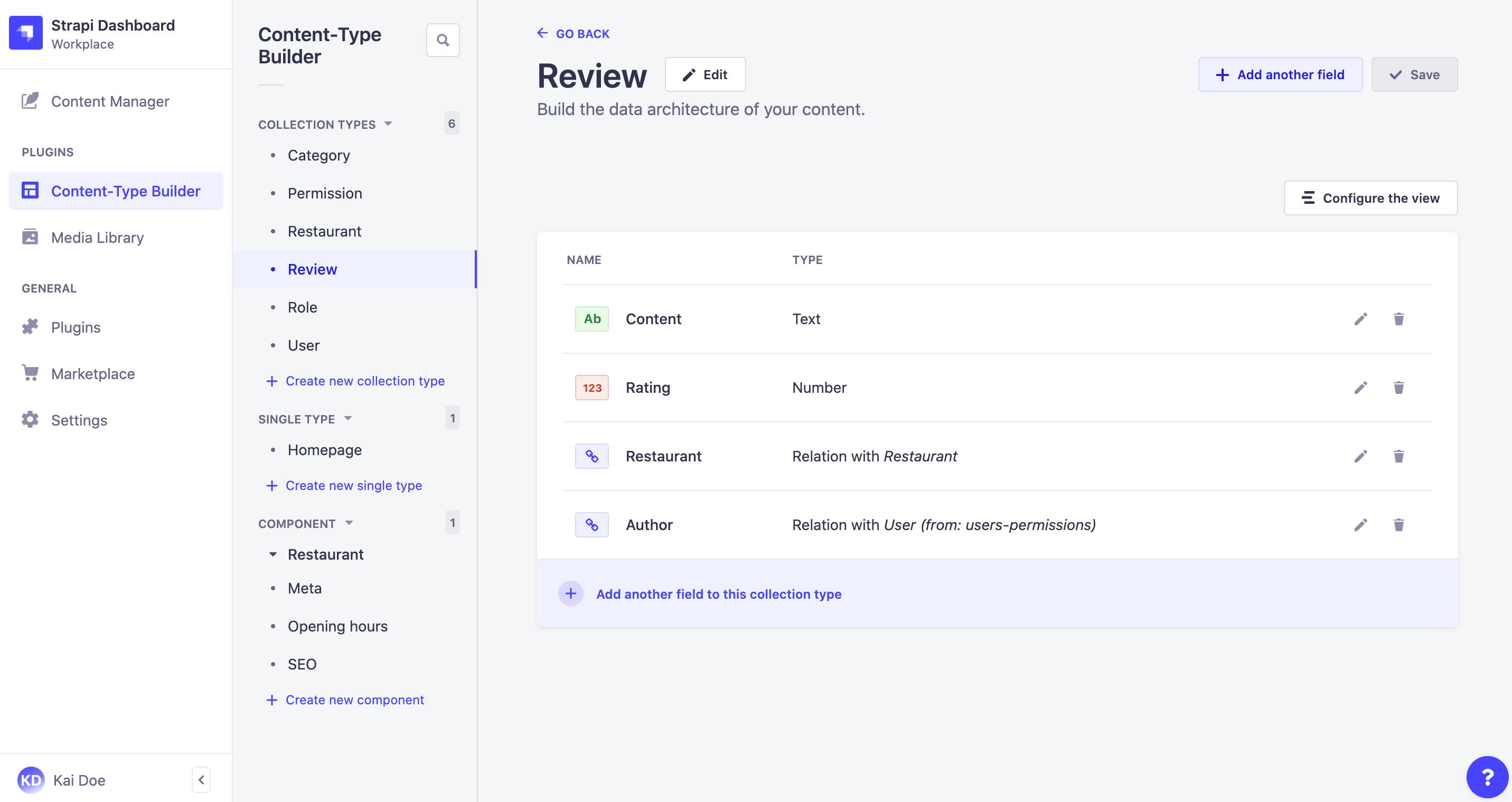
Task: Collapse the left sidebar with the chevron
Action: point(200,779)
